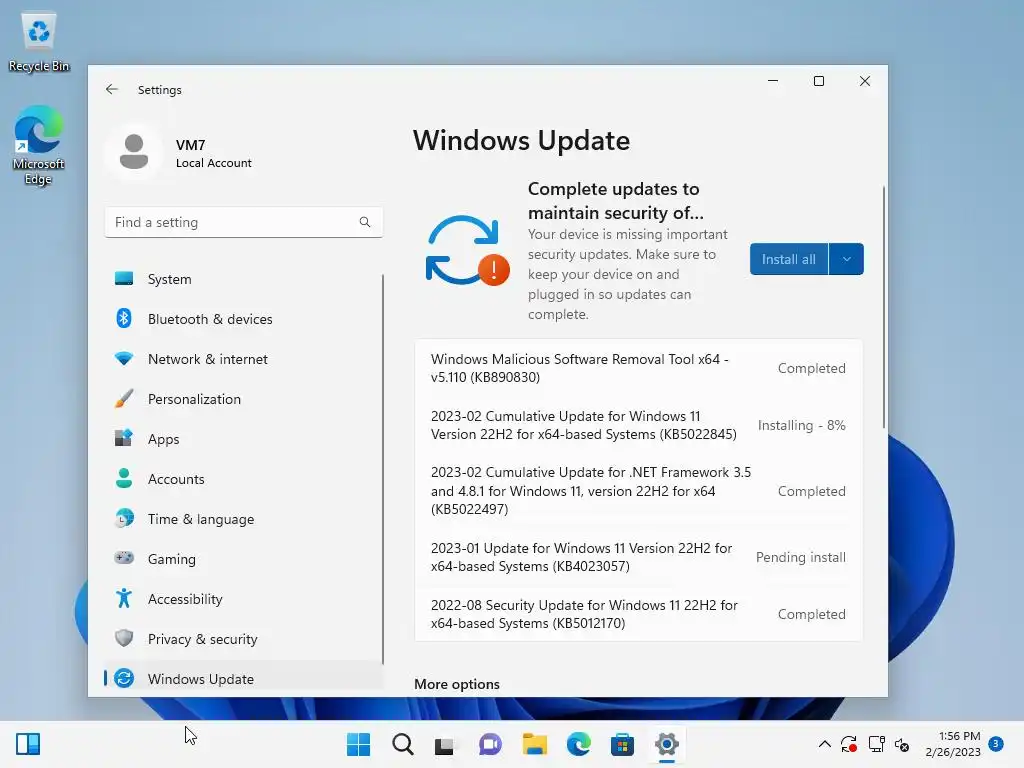This screenshot has height=768, width=1024.
Task: Click the Install all button
Action: pos(789,259)
